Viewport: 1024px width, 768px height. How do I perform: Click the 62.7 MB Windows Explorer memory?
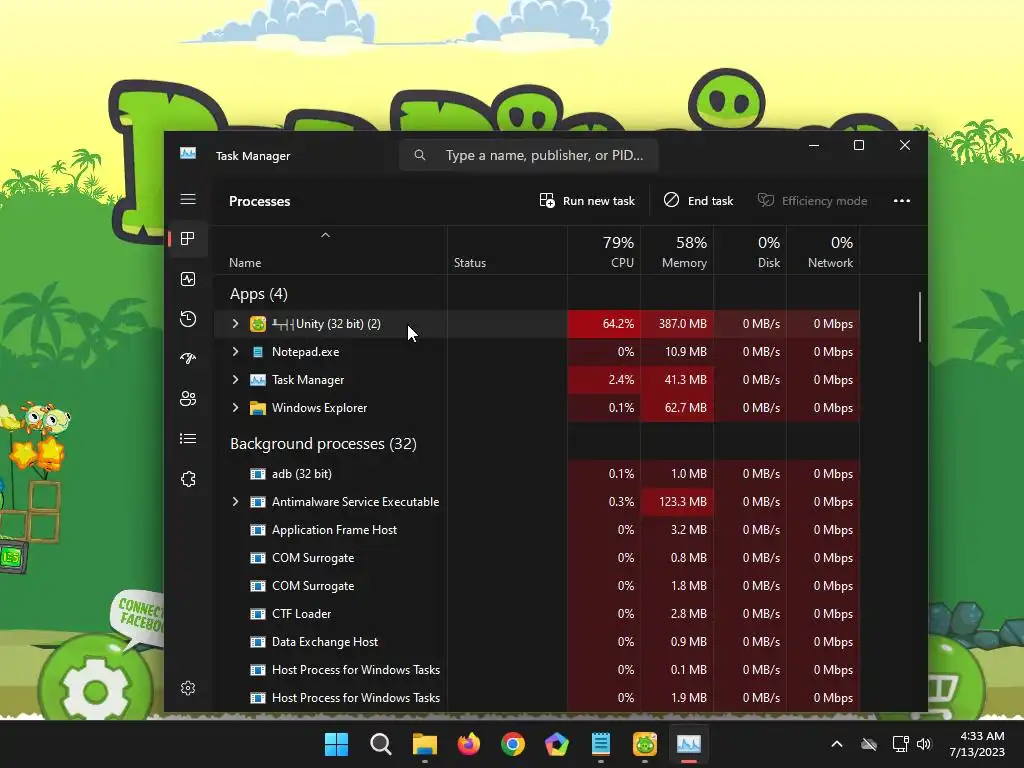[x=677, y=408]
